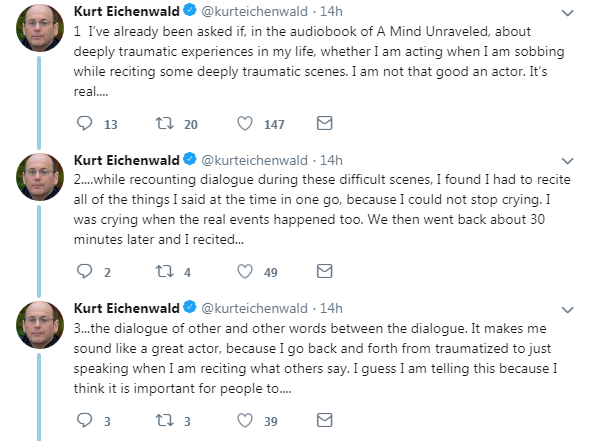Share the second tweet via envelope icon
The width and height of the screenshot is (597, 441).
[324, 271]
